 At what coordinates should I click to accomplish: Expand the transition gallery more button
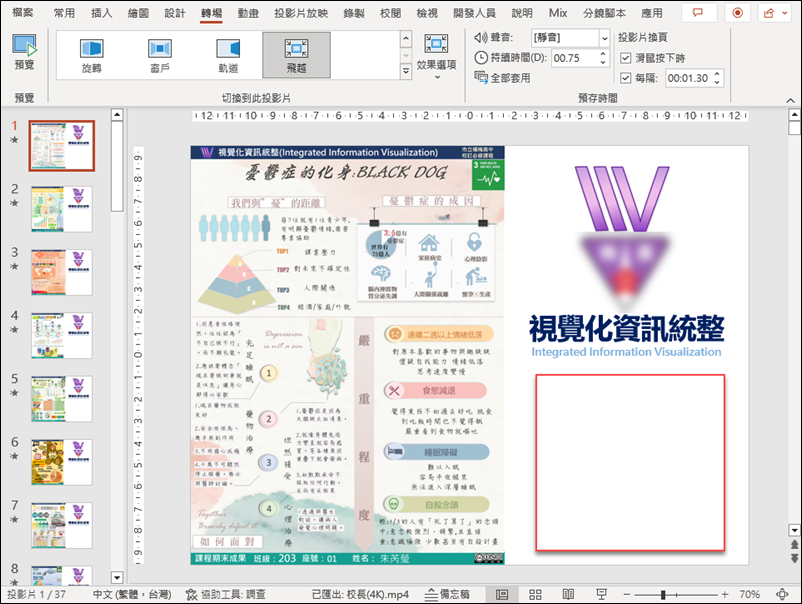click(406, 71)
